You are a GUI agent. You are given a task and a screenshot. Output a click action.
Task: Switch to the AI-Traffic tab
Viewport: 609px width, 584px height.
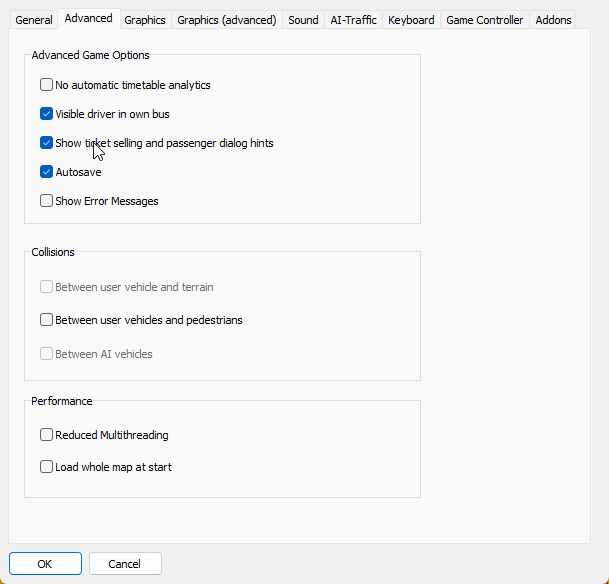coord(353,20)
